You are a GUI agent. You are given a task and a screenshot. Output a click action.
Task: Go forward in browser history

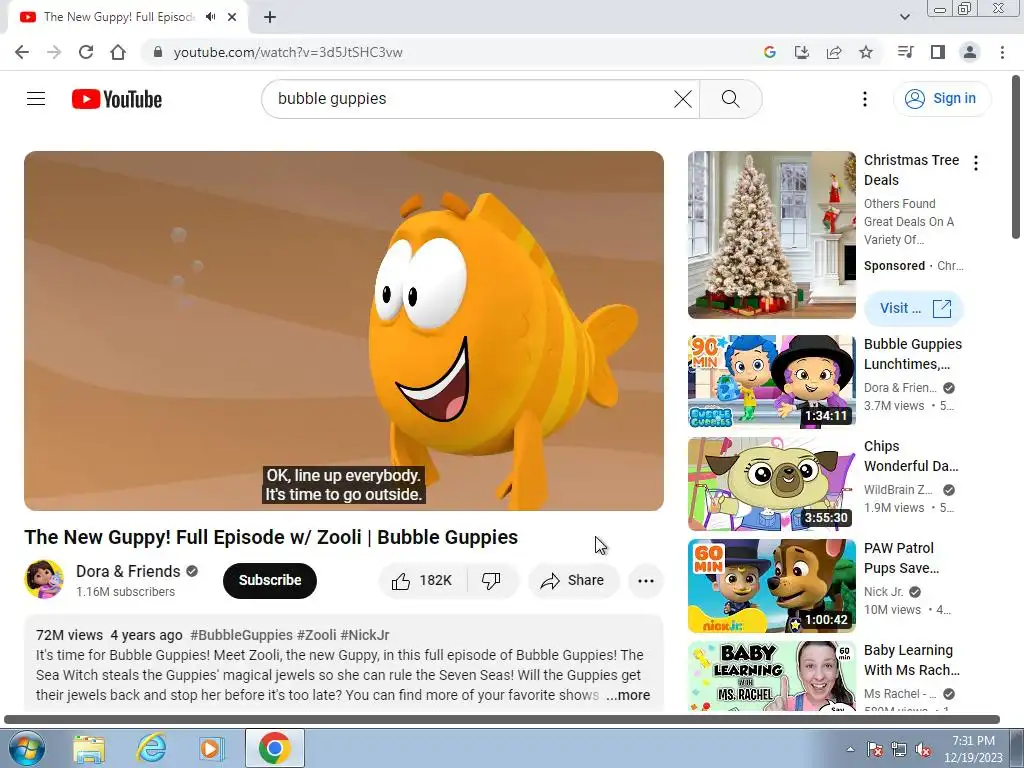(54, 52)
